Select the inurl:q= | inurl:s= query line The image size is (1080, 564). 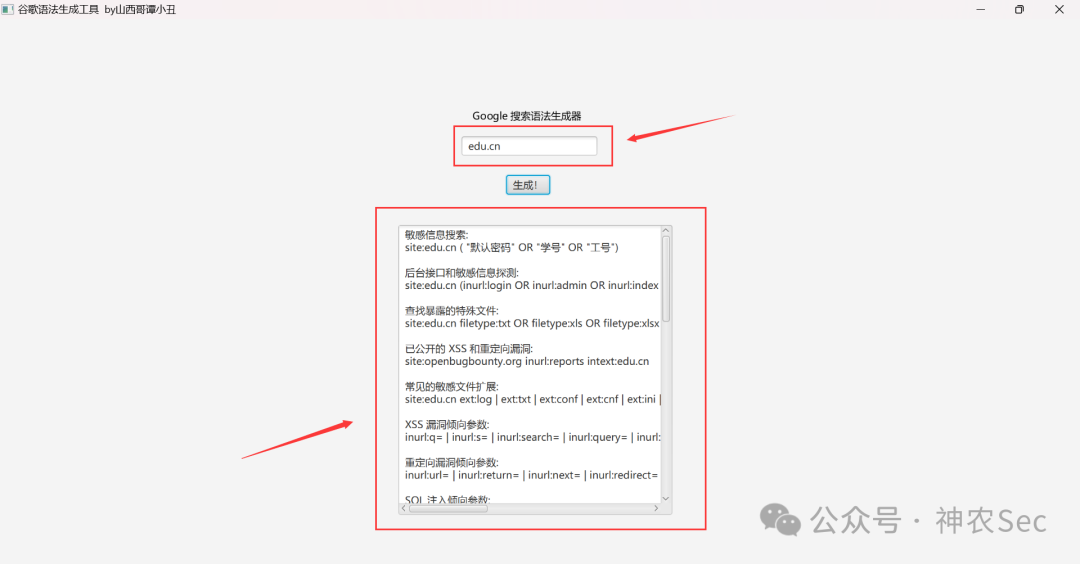pos(532,437)
